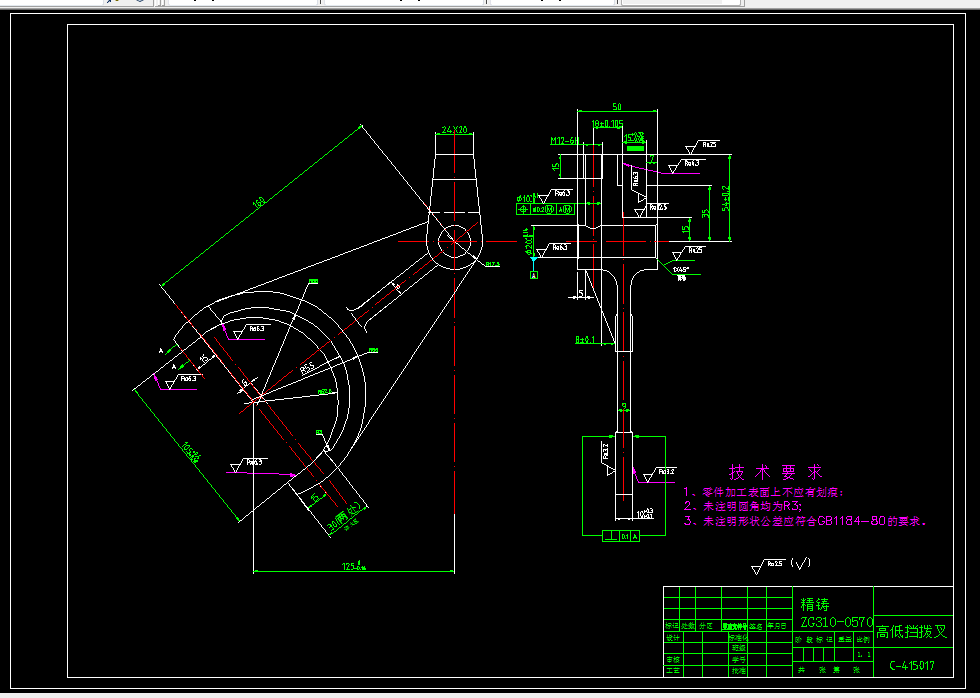The image size is (980, 698).
Task: Select the part name 高低挡拨叉
Action: (912, 631)
